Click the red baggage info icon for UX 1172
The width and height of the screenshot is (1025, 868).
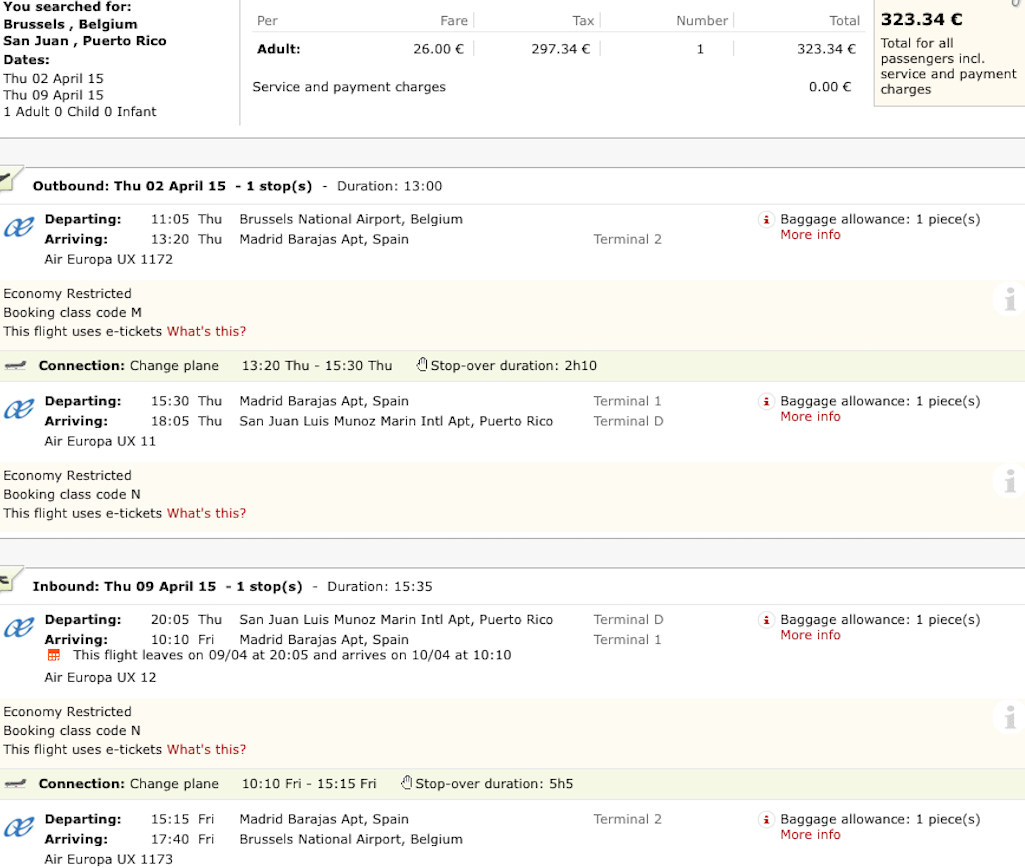[x=766, y=220]
